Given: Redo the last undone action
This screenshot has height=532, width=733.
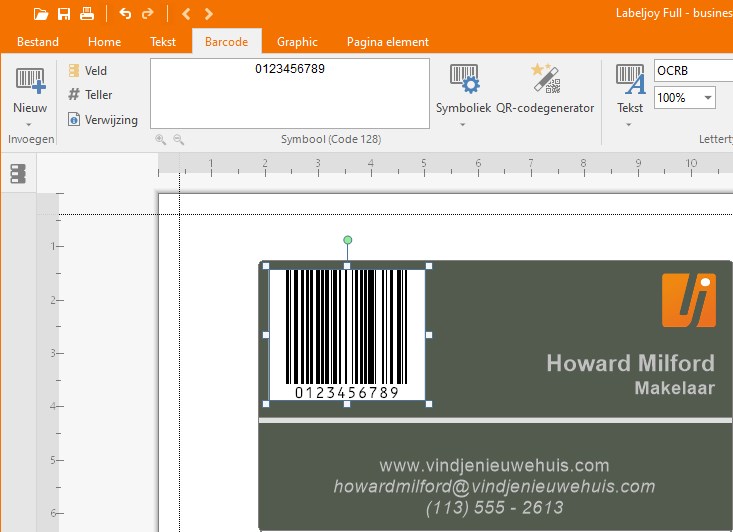Looking at the screenshot, I should click(x=148, y=14).
